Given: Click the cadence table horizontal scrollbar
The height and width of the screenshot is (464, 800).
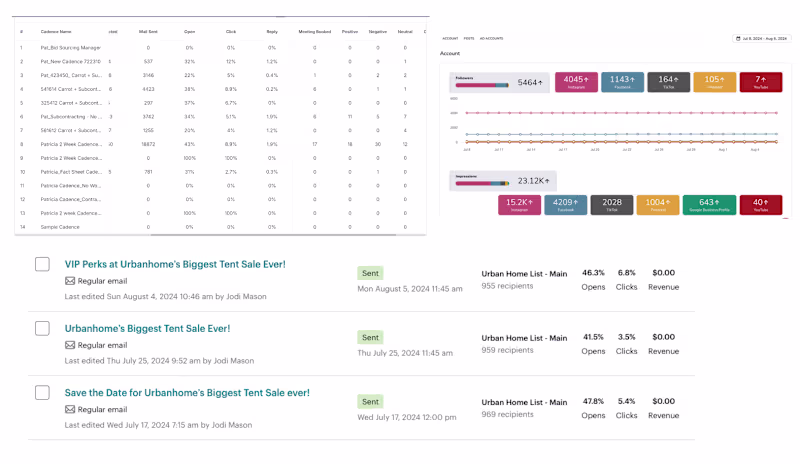Looking at the screenshot, I should (273, 235).
